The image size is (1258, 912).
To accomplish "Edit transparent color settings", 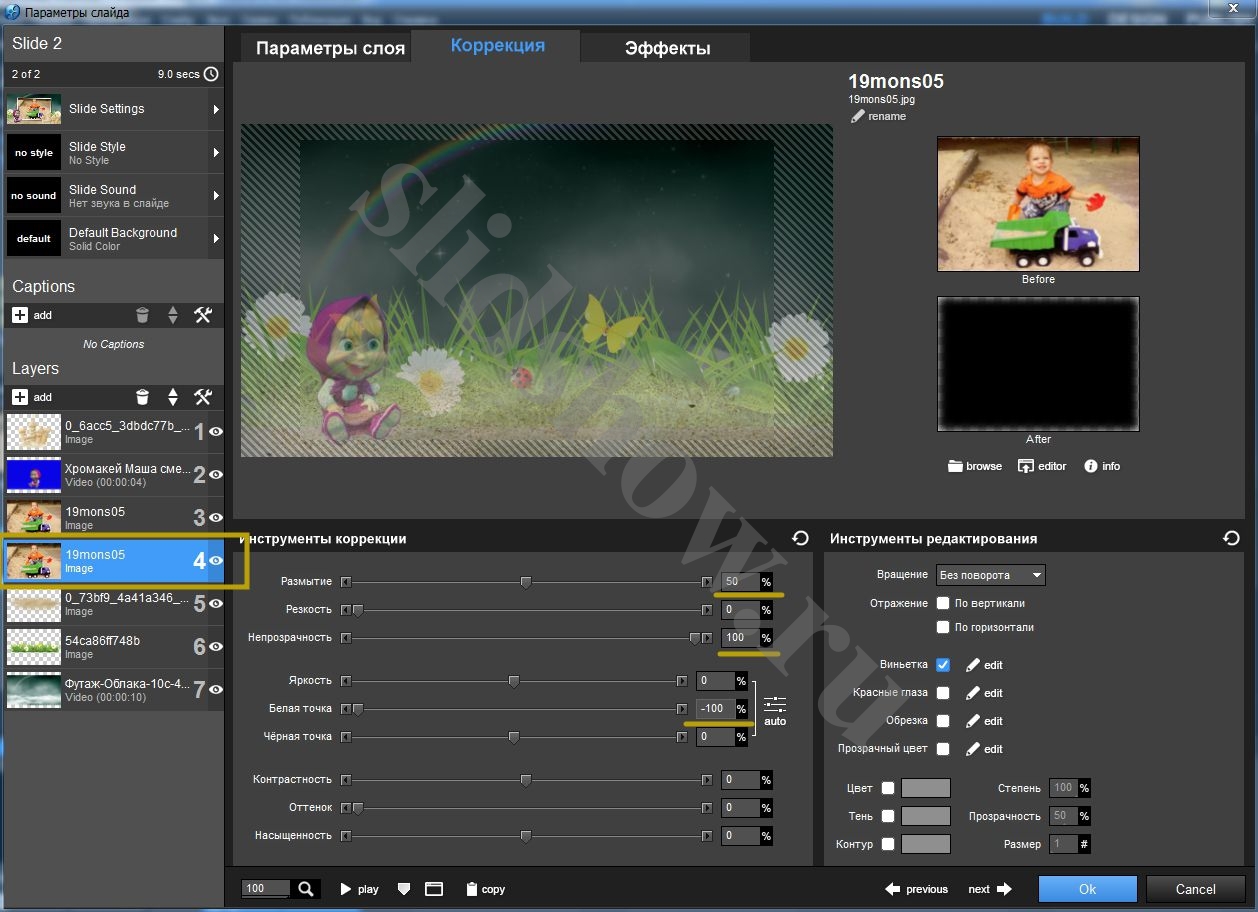I will coord(984,749).
